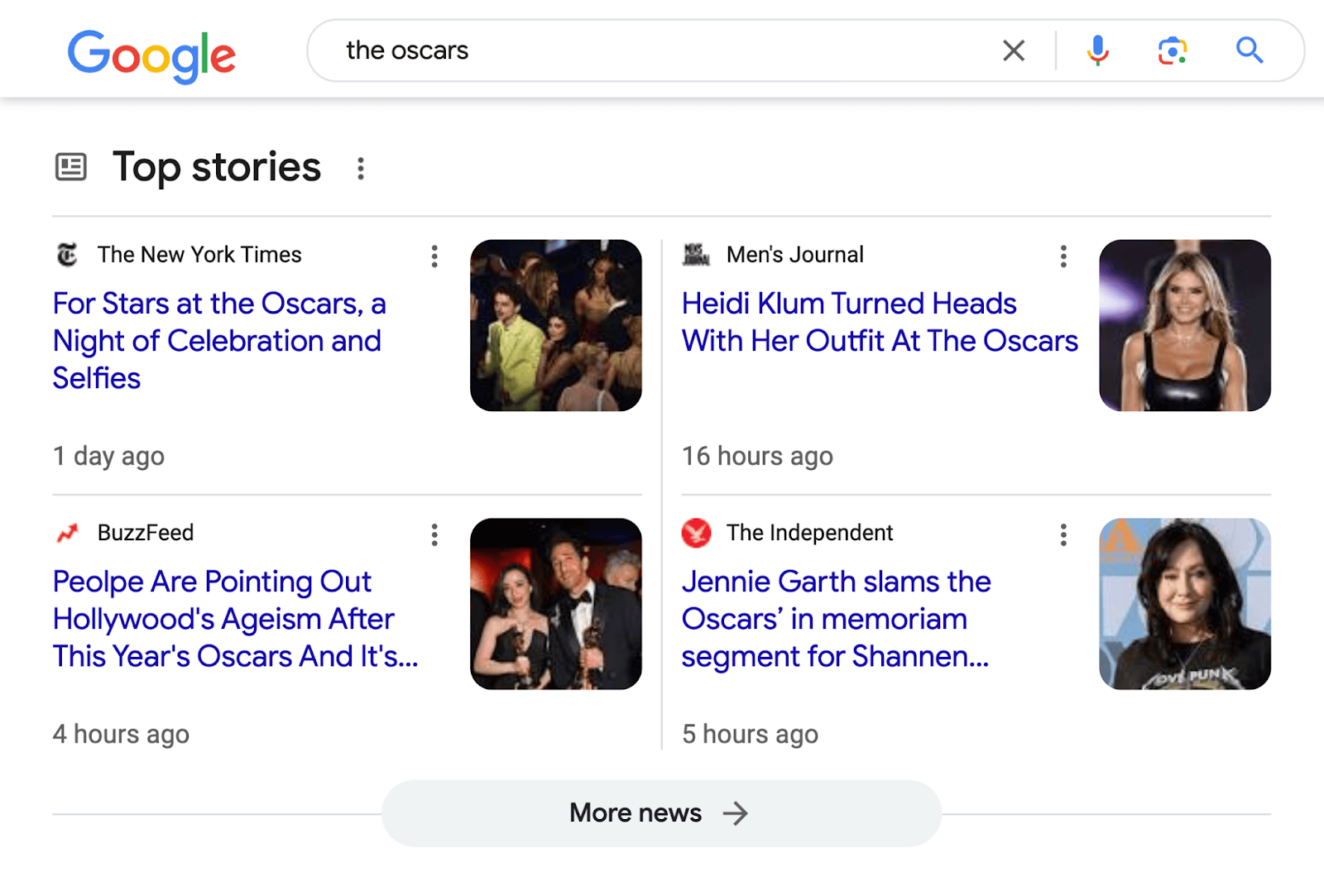This screenshot has height=896, width=1324.
Task: Open the Top stories options menu
Action: pos(362,169)
